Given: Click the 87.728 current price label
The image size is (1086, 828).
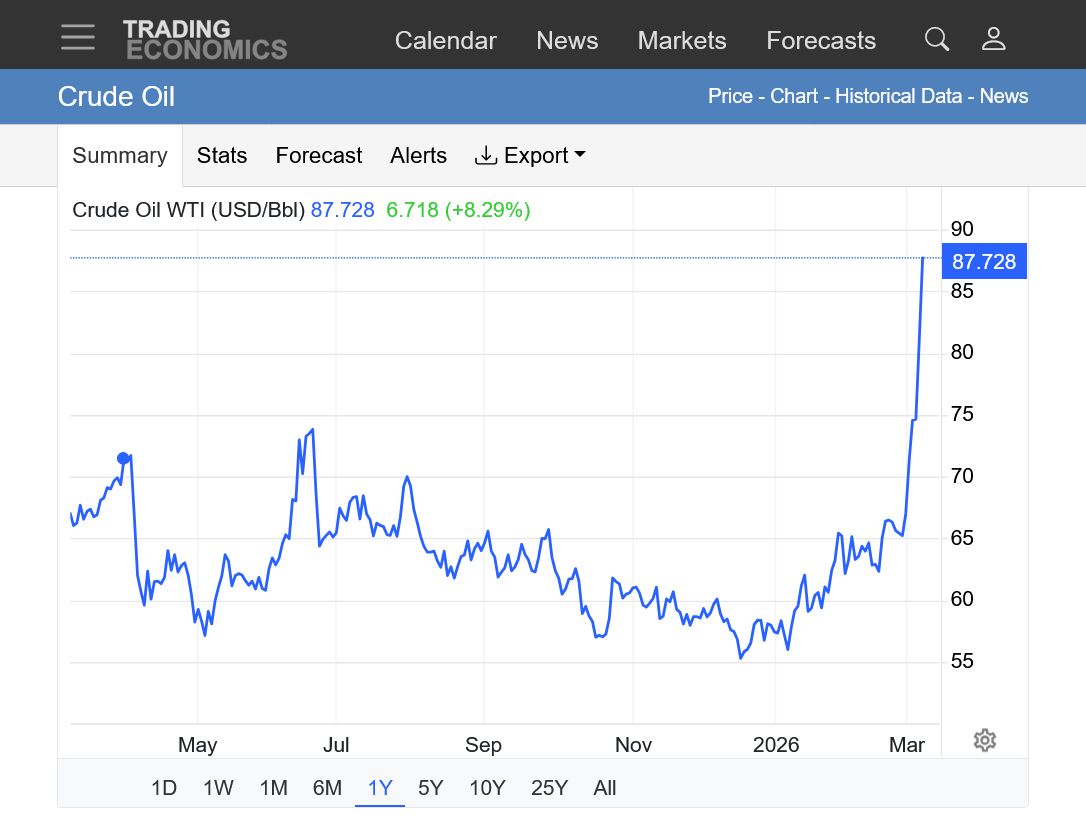Looking at the screenshot, I should [x=984, y=262].
